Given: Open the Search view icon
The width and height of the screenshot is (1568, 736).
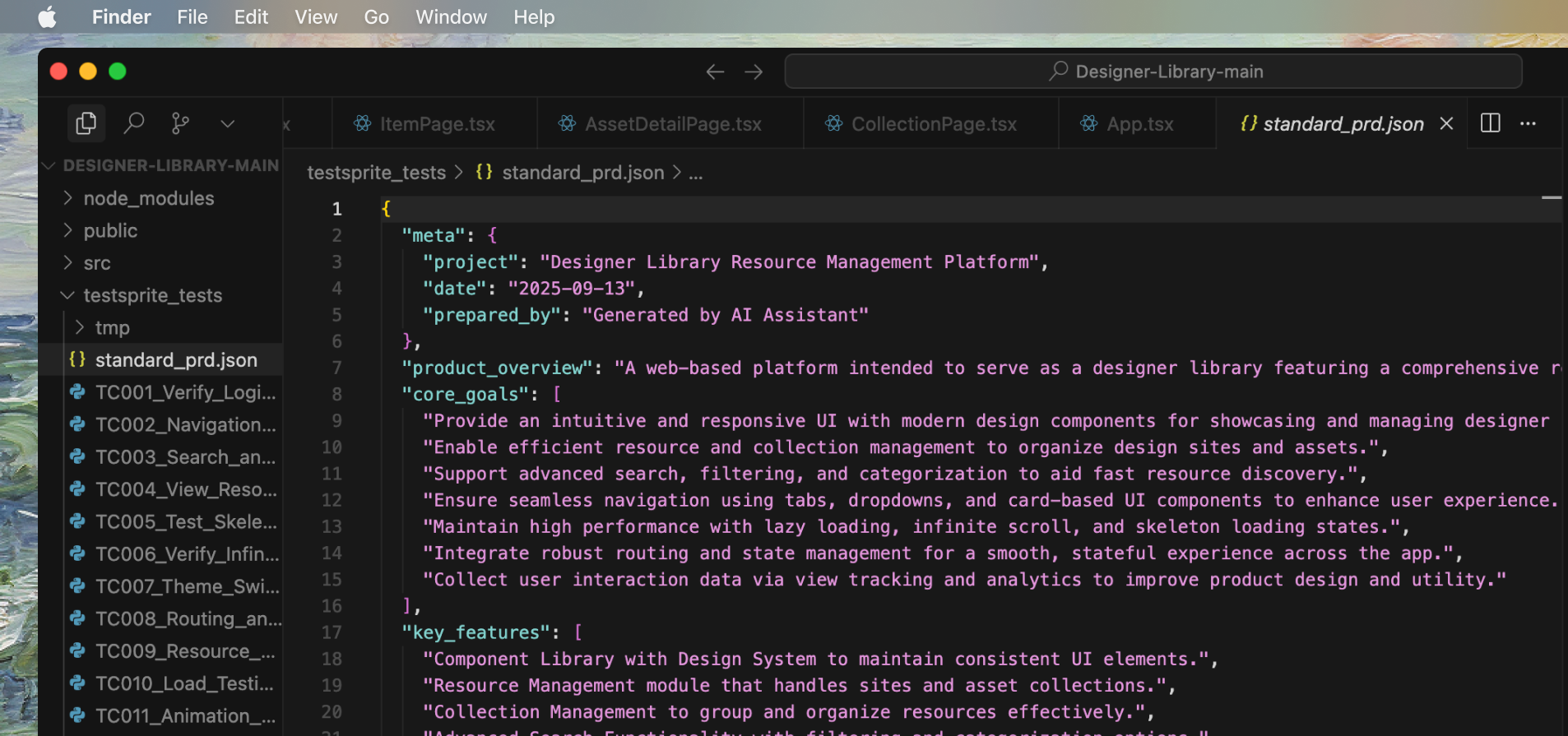Looking at the screenshot, I should coord(133,123).
